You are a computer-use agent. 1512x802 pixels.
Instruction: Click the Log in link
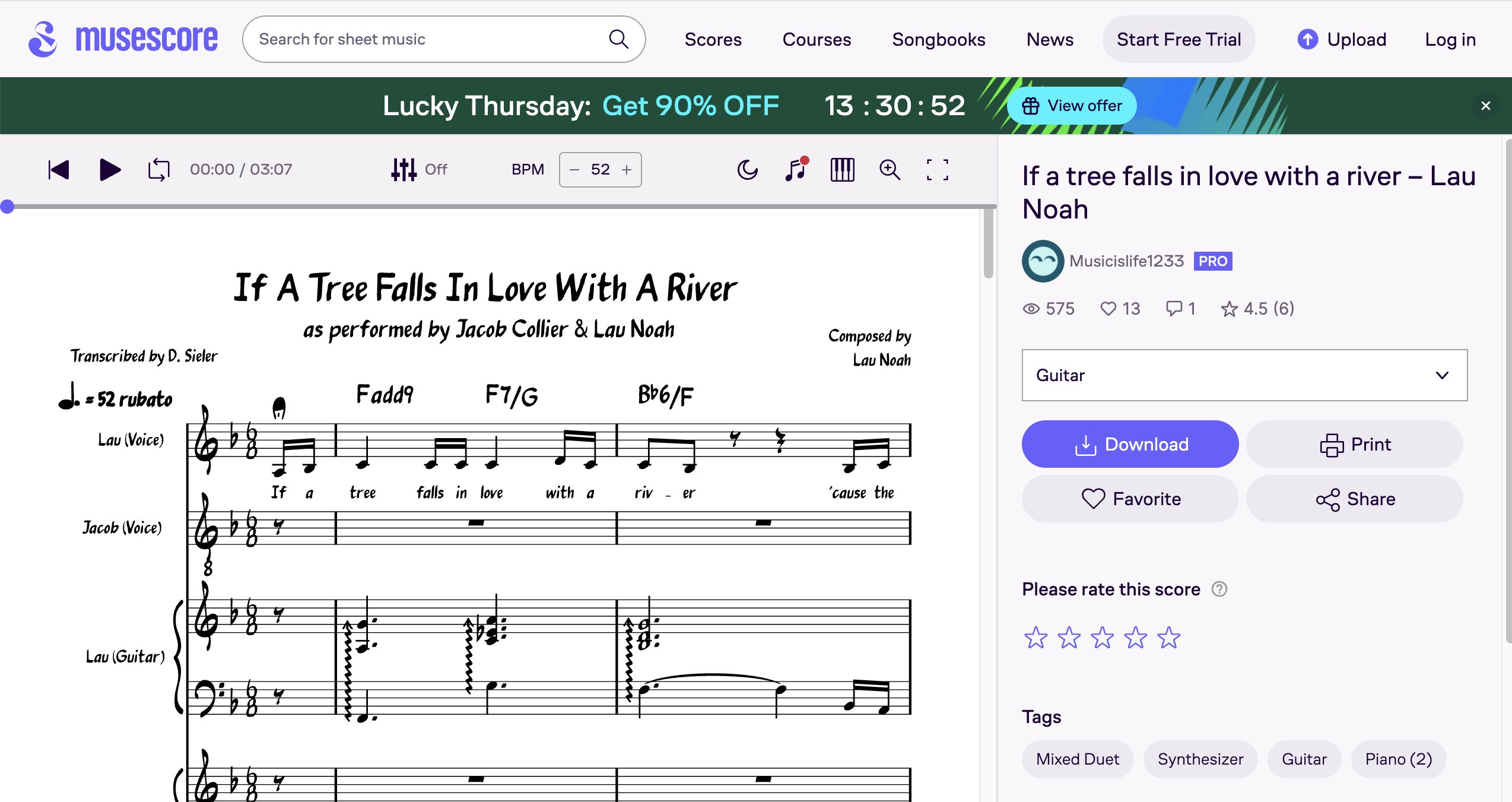1450,39
